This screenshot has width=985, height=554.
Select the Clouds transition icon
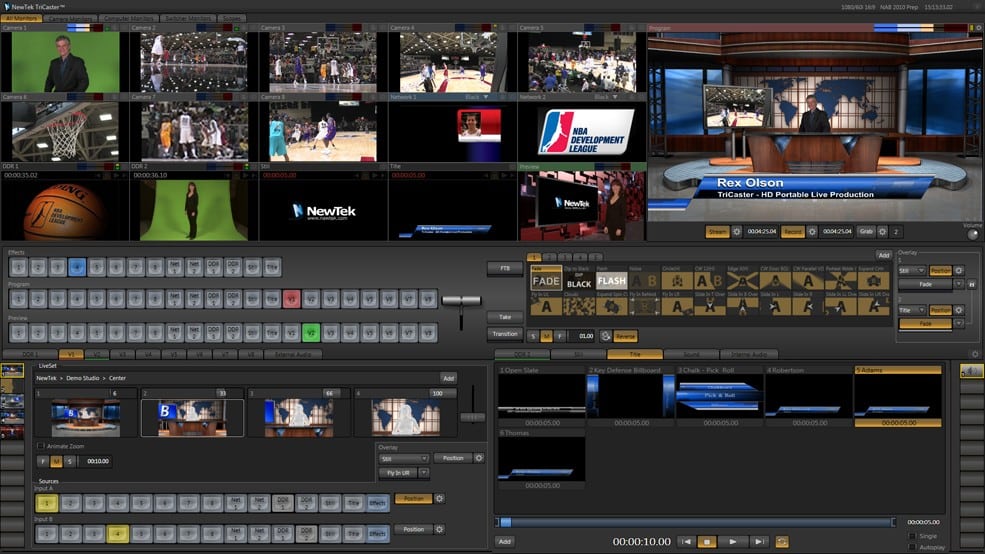(579, 307)
